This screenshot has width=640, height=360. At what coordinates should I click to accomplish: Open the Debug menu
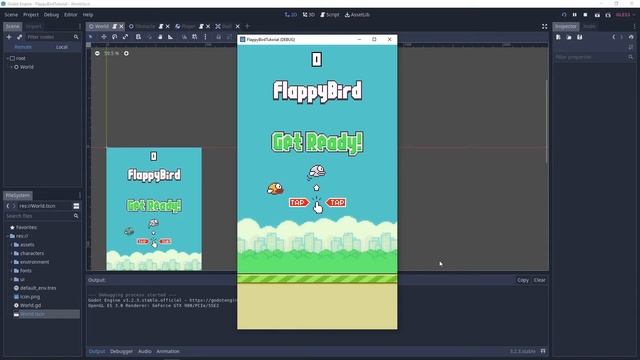click(x=51, y=15)
